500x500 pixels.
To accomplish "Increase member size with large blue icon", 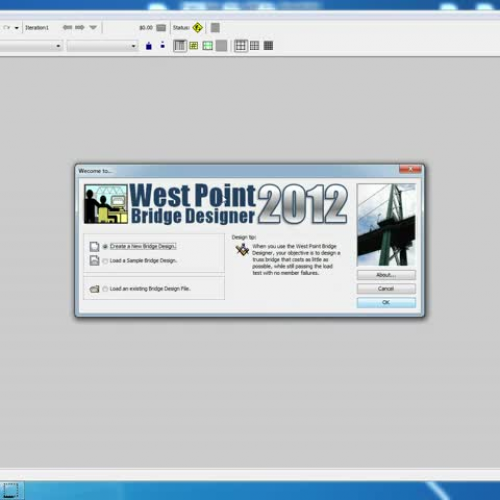I will [149, 46].
